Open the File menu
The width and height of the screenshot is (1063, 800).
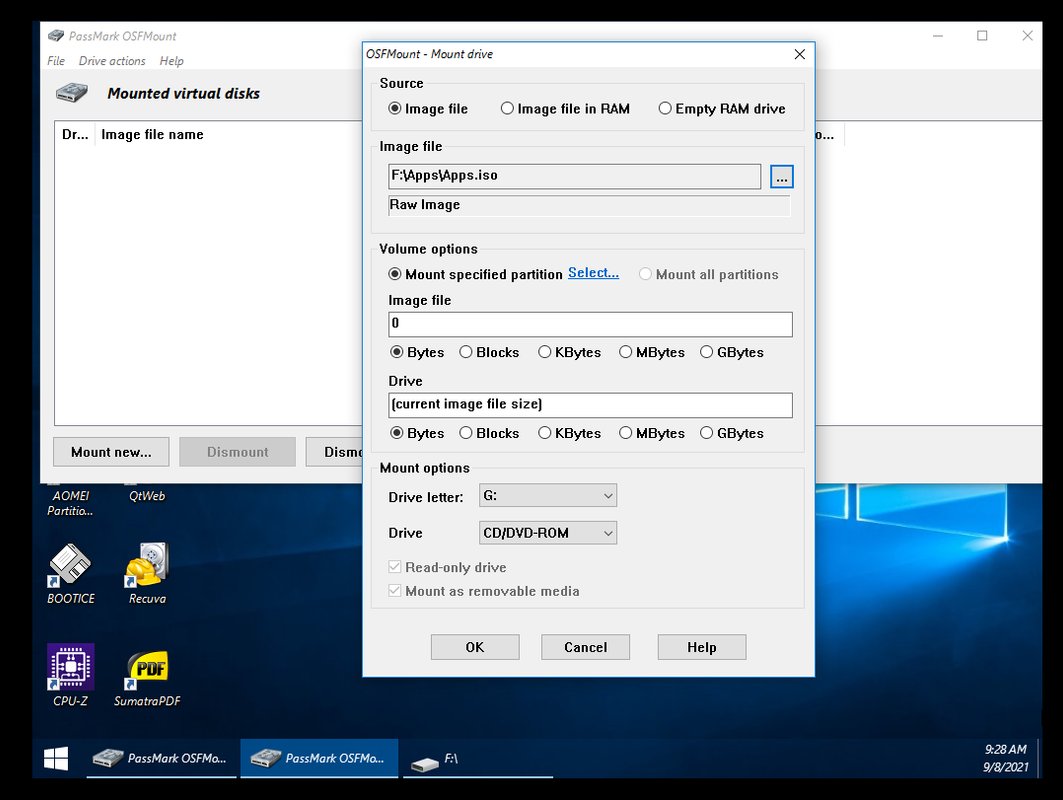click(56, 61)
